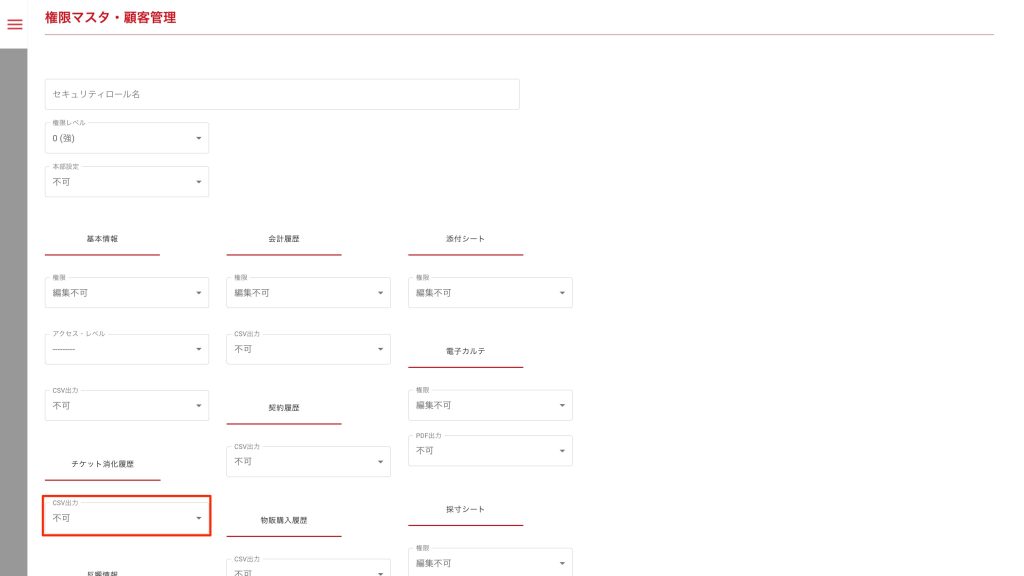
Task: Open the 権限 dropdown under 基本情報
Action: coord(127,293)
